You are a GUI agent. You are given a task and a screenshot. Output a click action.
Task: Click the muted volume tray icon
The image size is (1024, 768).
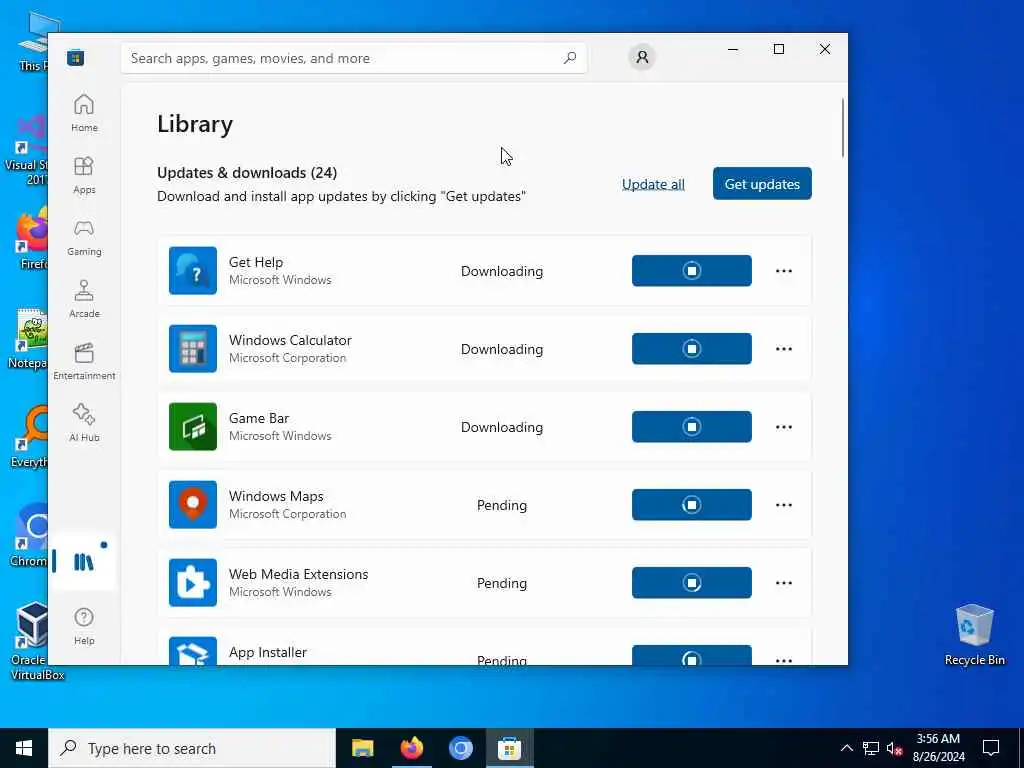click(x=895, y=748)
